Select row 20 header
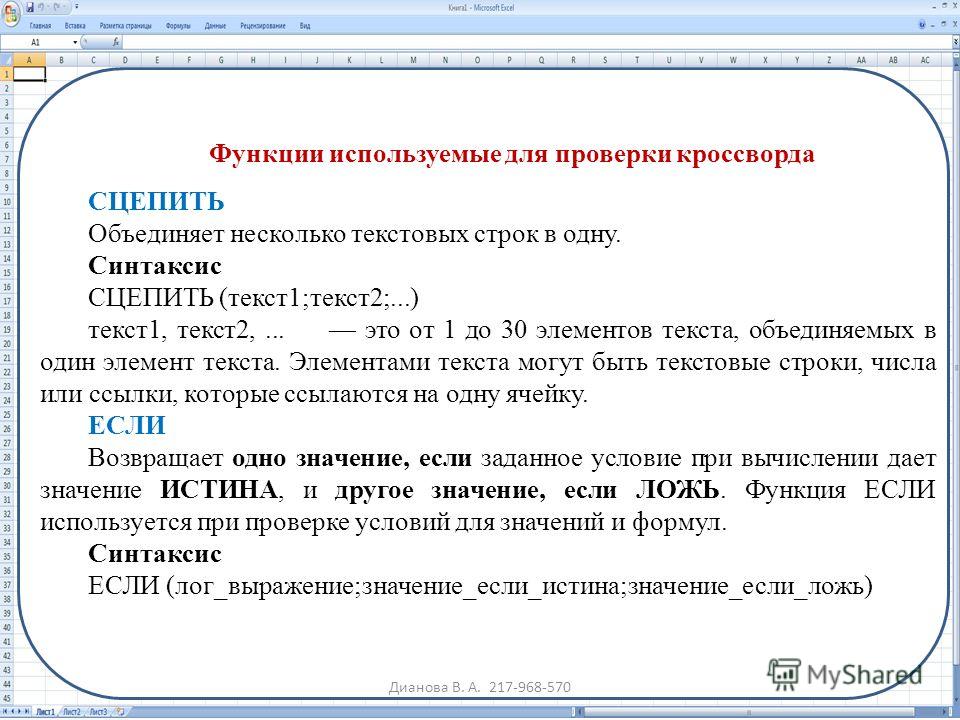960x720 pixels. (6, 343)
